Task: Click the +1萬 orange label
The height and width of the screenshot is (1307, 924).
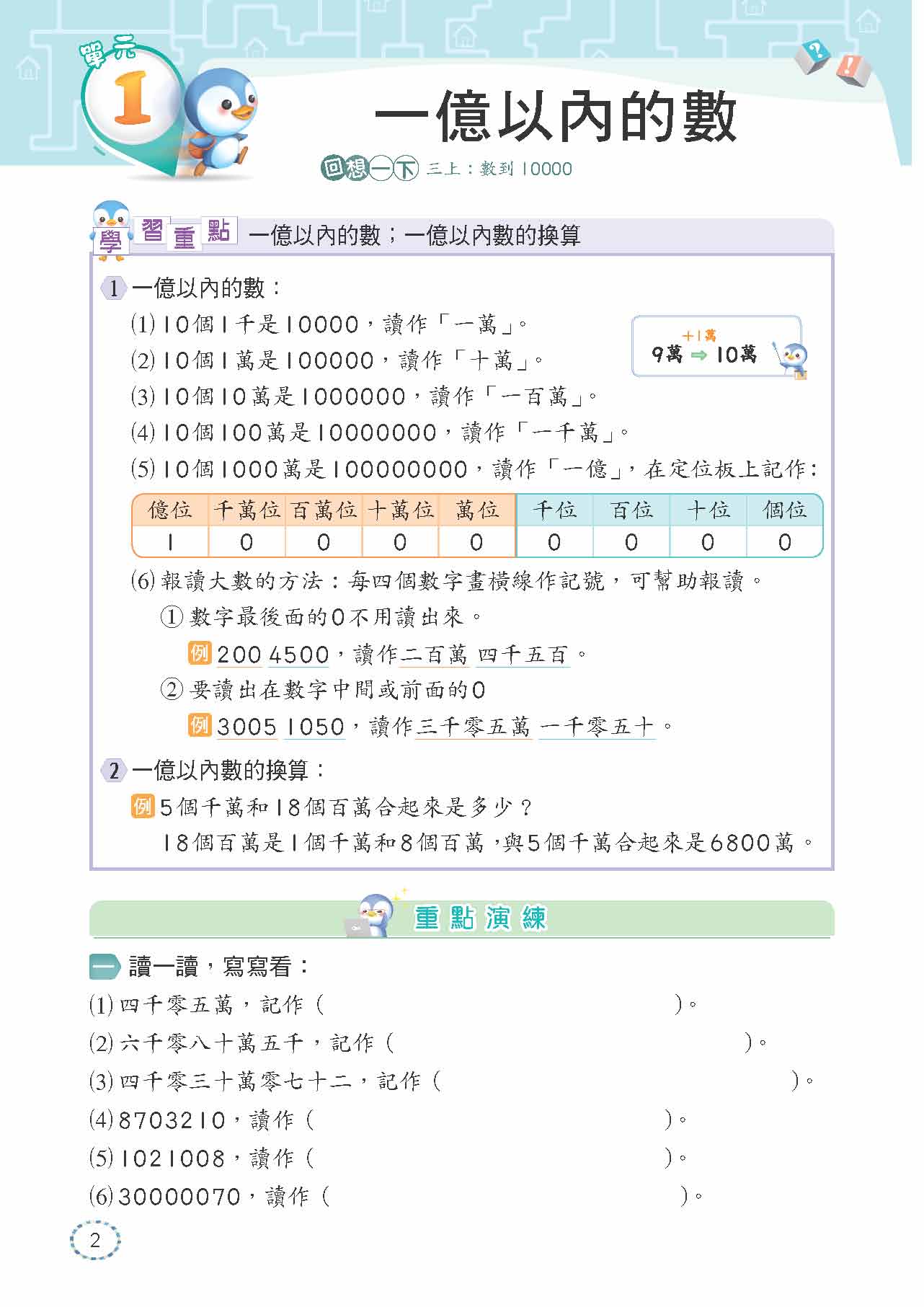Action: click(698, 335)
